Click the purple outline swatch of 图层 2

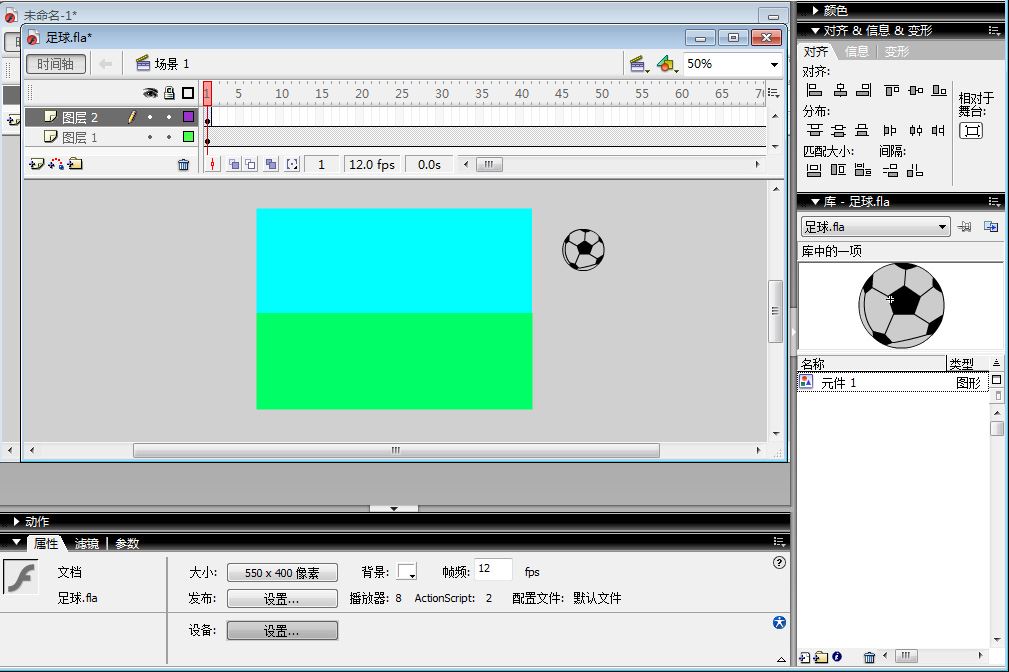[189, 117]
